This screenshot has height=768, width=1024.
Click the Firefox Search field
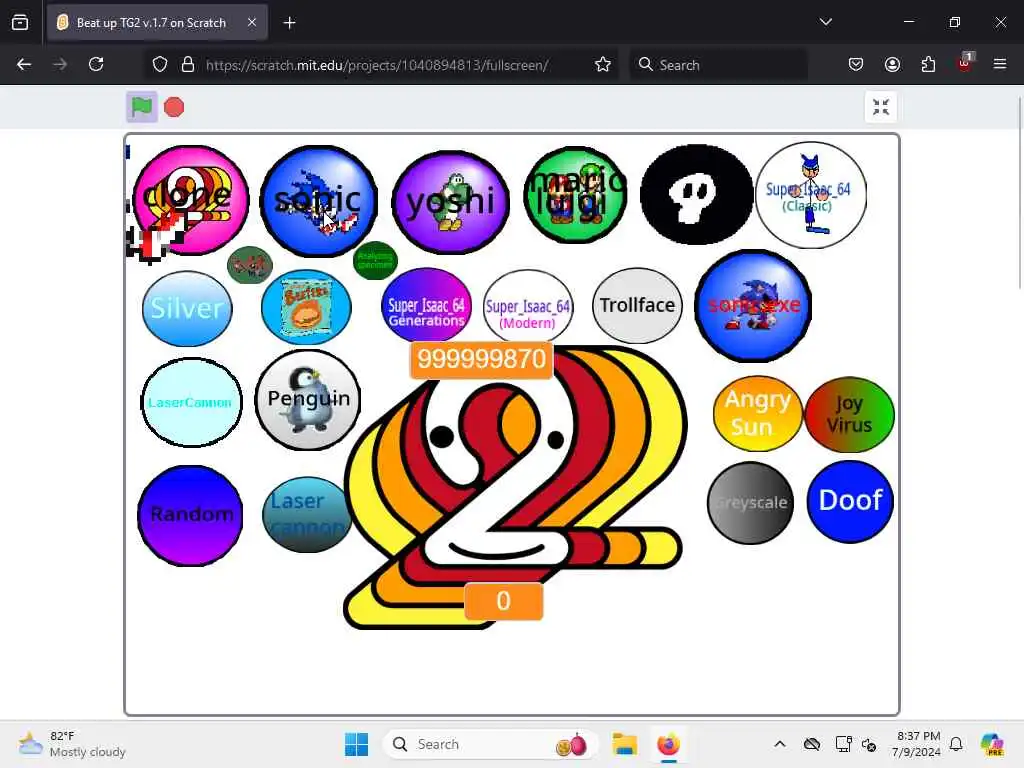[x=718, y=65]
